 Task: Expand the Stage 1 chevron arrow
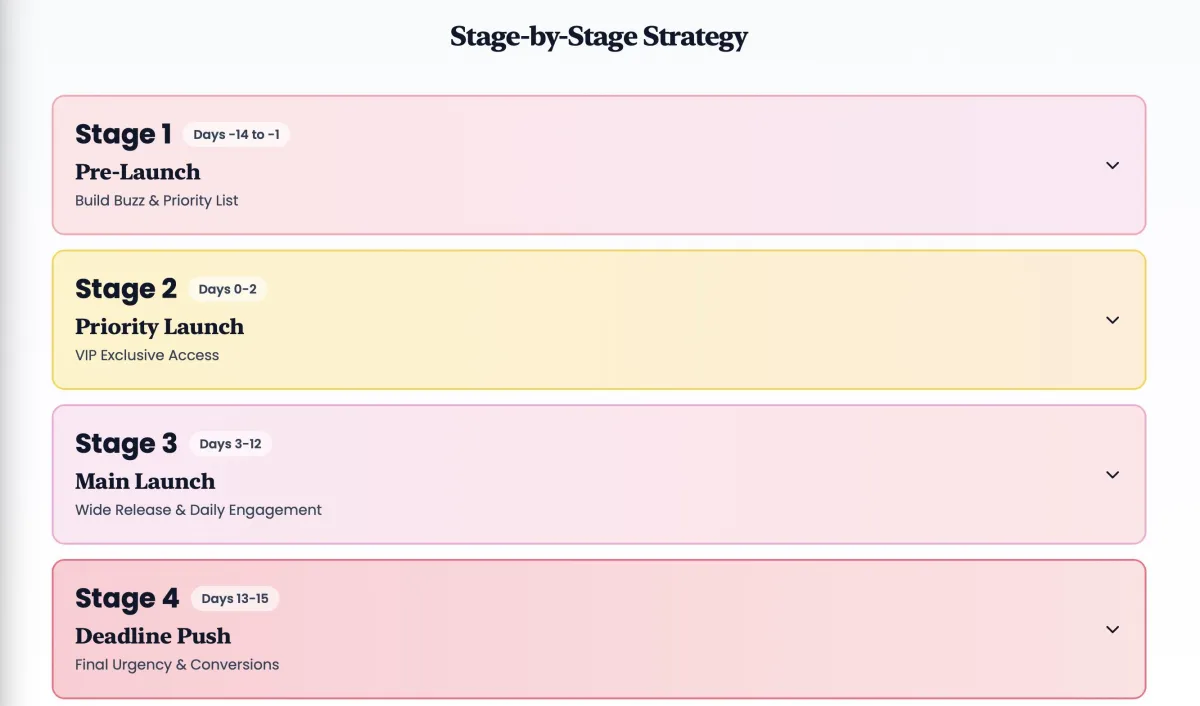point(1112,165)
